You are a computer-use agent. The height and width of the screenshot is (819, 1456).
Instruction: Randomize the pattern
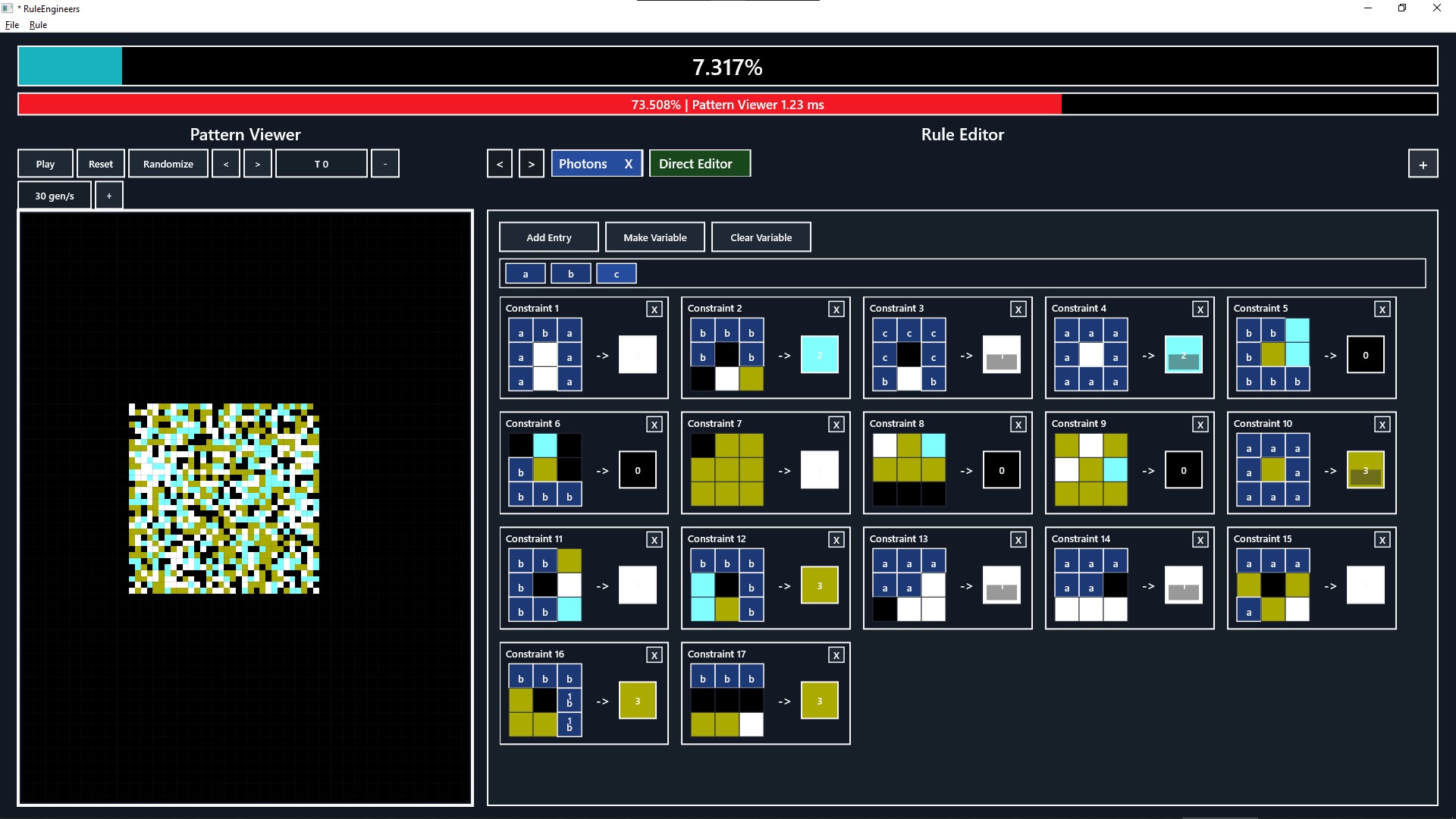click(x=168, y=164)
